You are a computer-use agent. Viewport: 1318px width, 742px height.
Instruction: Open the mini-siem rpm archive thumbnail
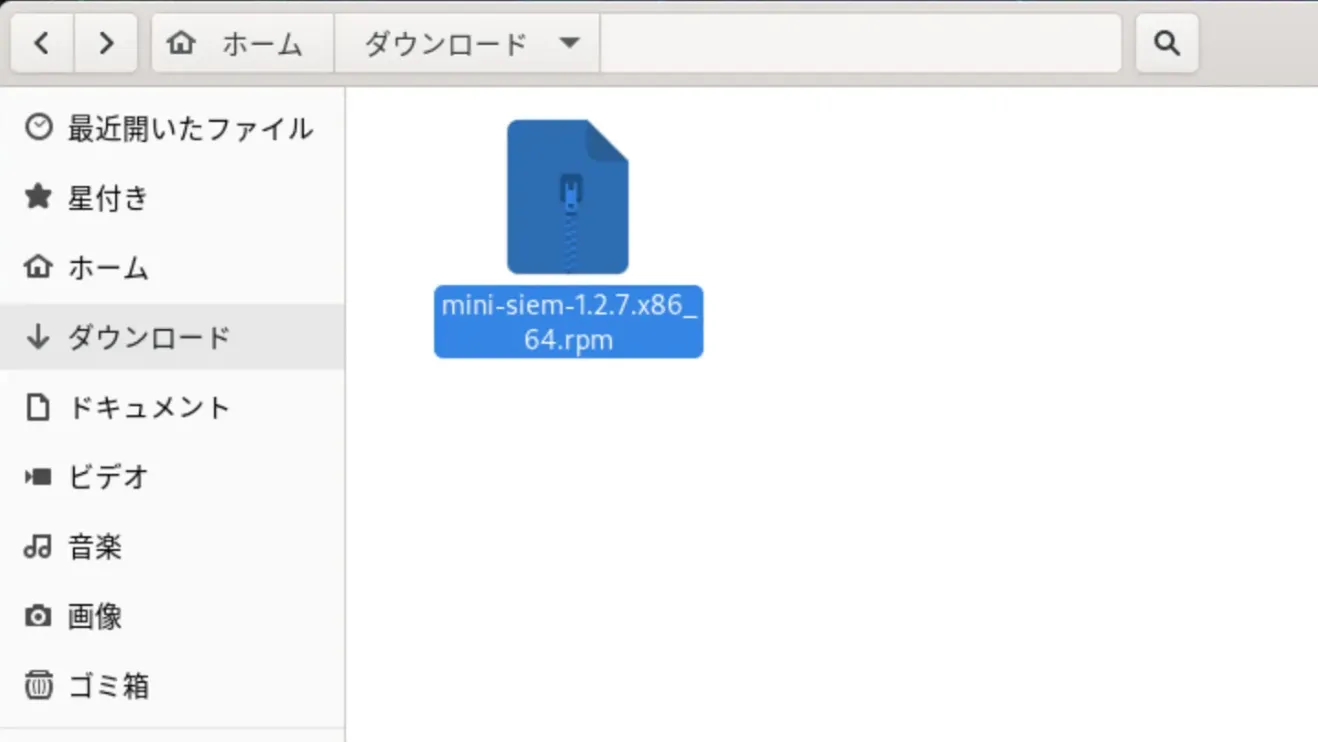[x=568, y=197]
